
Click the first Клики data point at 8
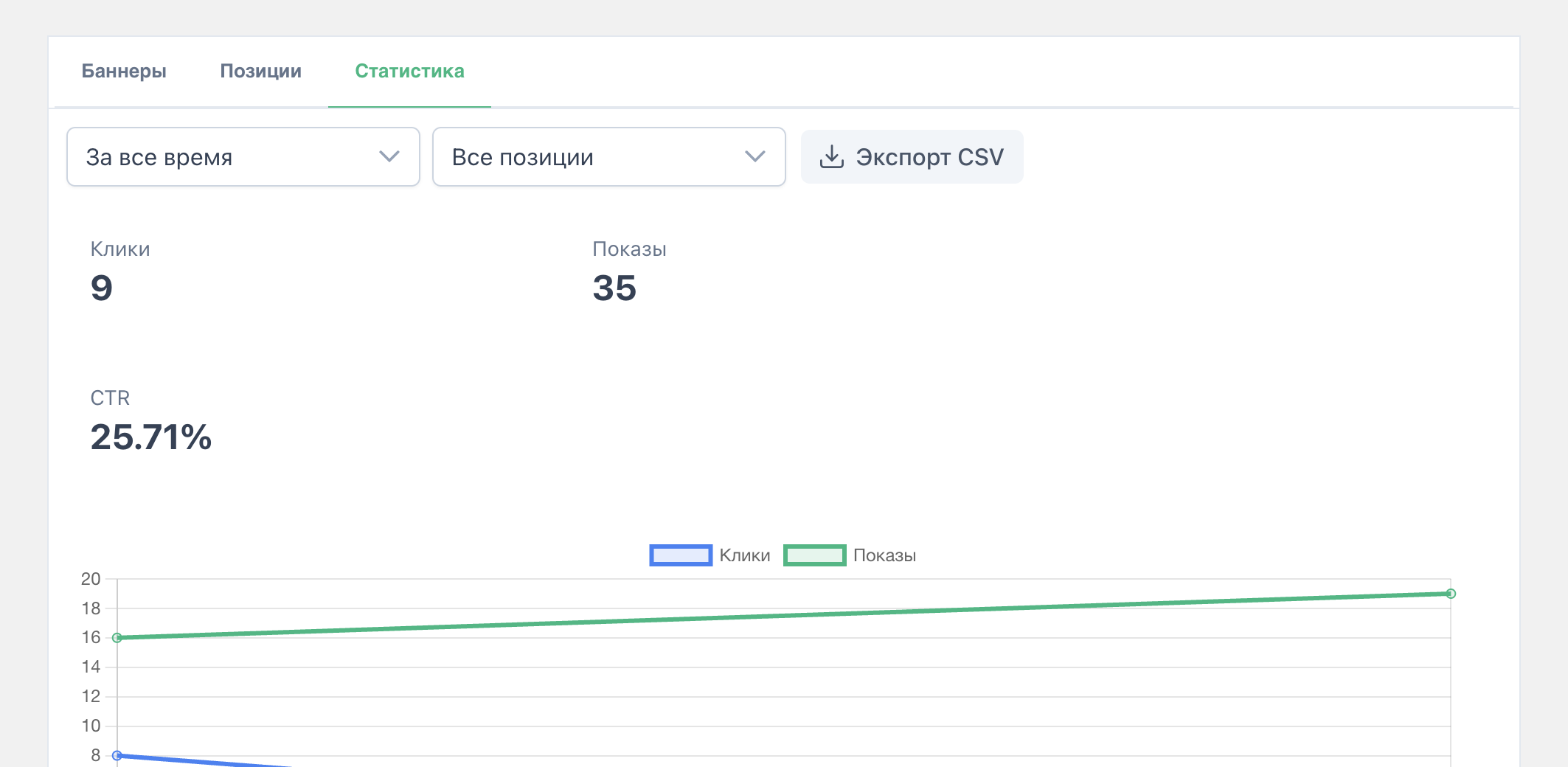click(117, 755)
